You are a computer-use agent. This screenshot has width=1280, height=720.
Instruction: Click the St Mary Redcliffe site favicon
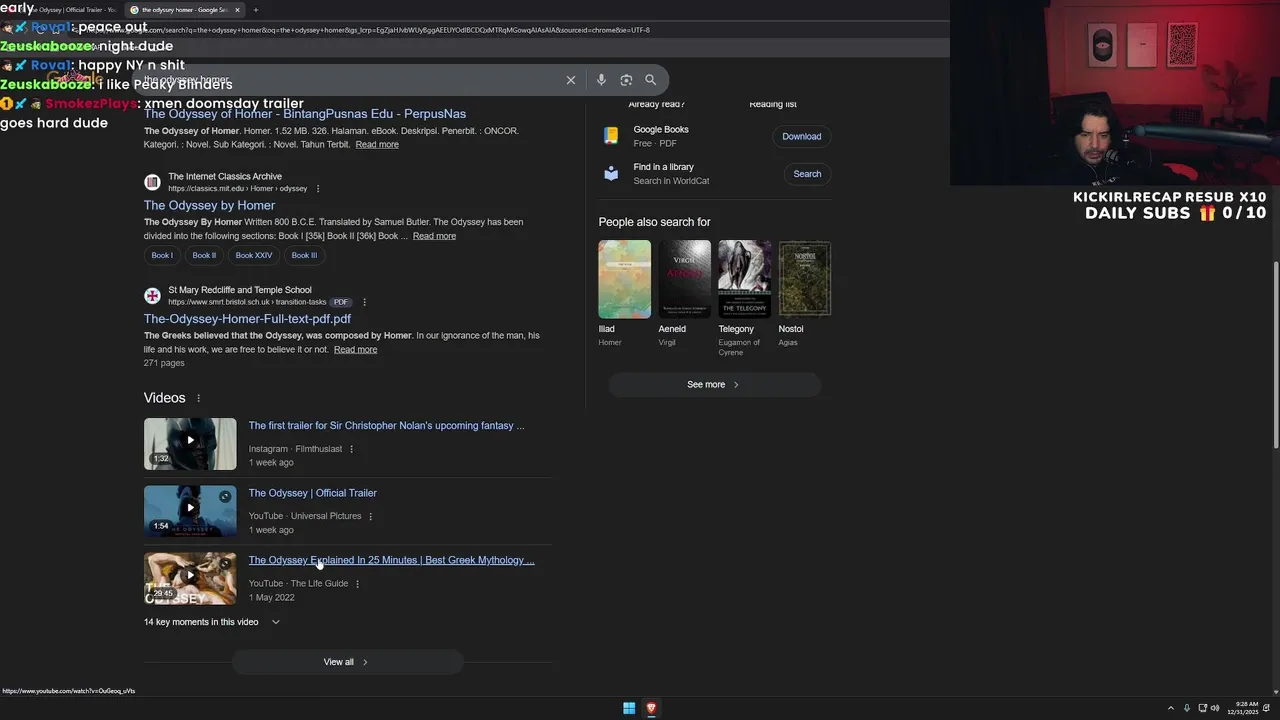pyautogui.click(x=152, y=296)
